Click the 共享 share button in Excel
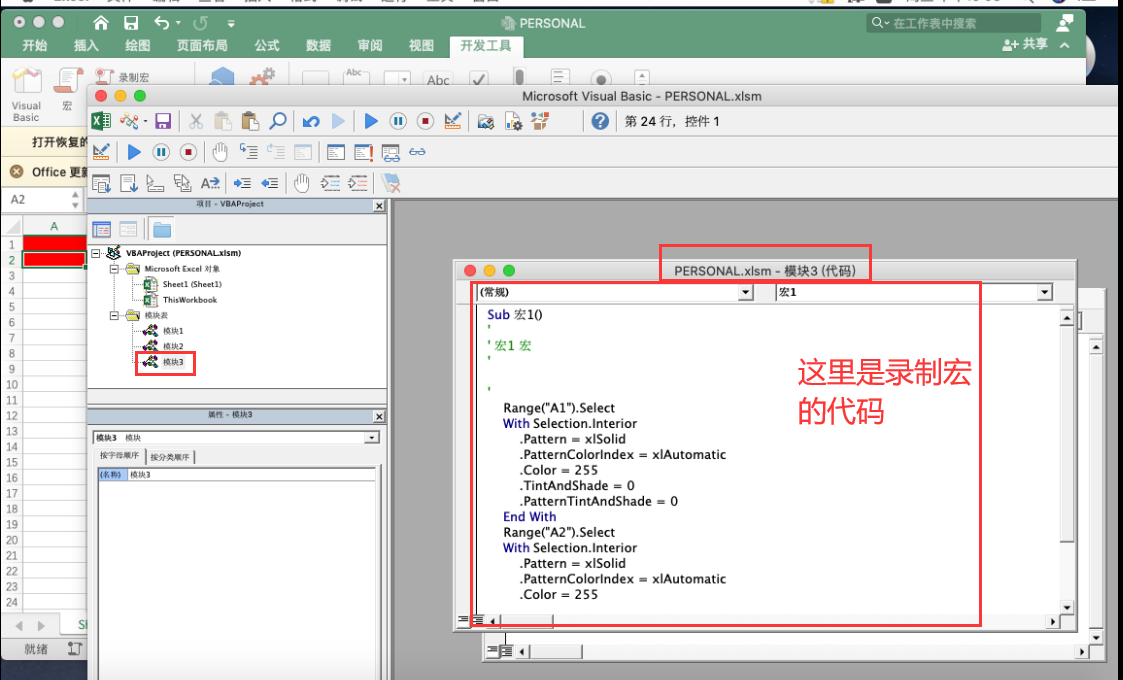Screen dimensions: 1123x680 pos(1025,44)
